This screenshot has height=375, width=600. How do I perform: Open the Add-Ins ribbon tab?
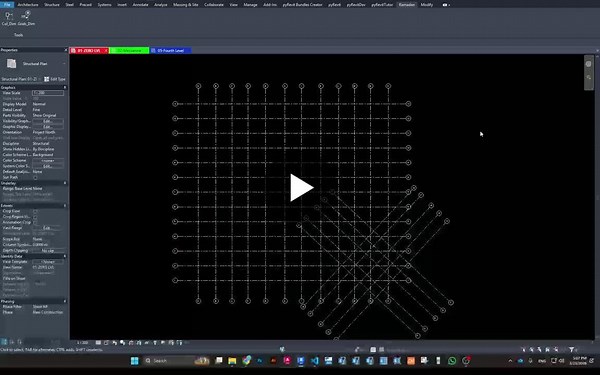(x=270, y=5)
